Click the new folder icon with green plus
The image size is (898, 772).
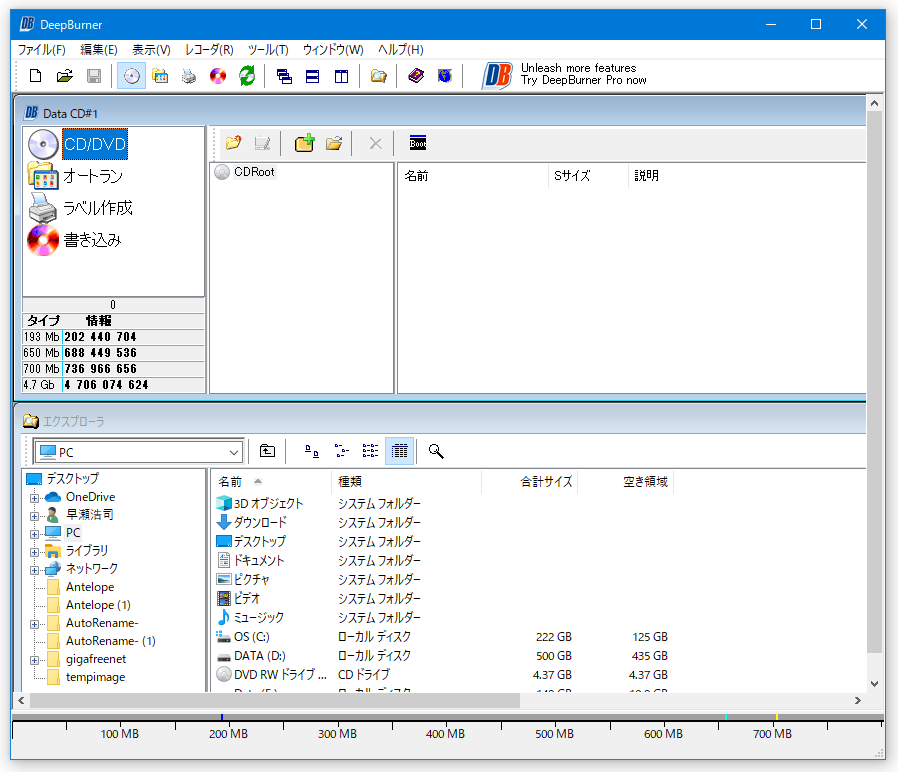pyautogui.click(x=305, y=143)
